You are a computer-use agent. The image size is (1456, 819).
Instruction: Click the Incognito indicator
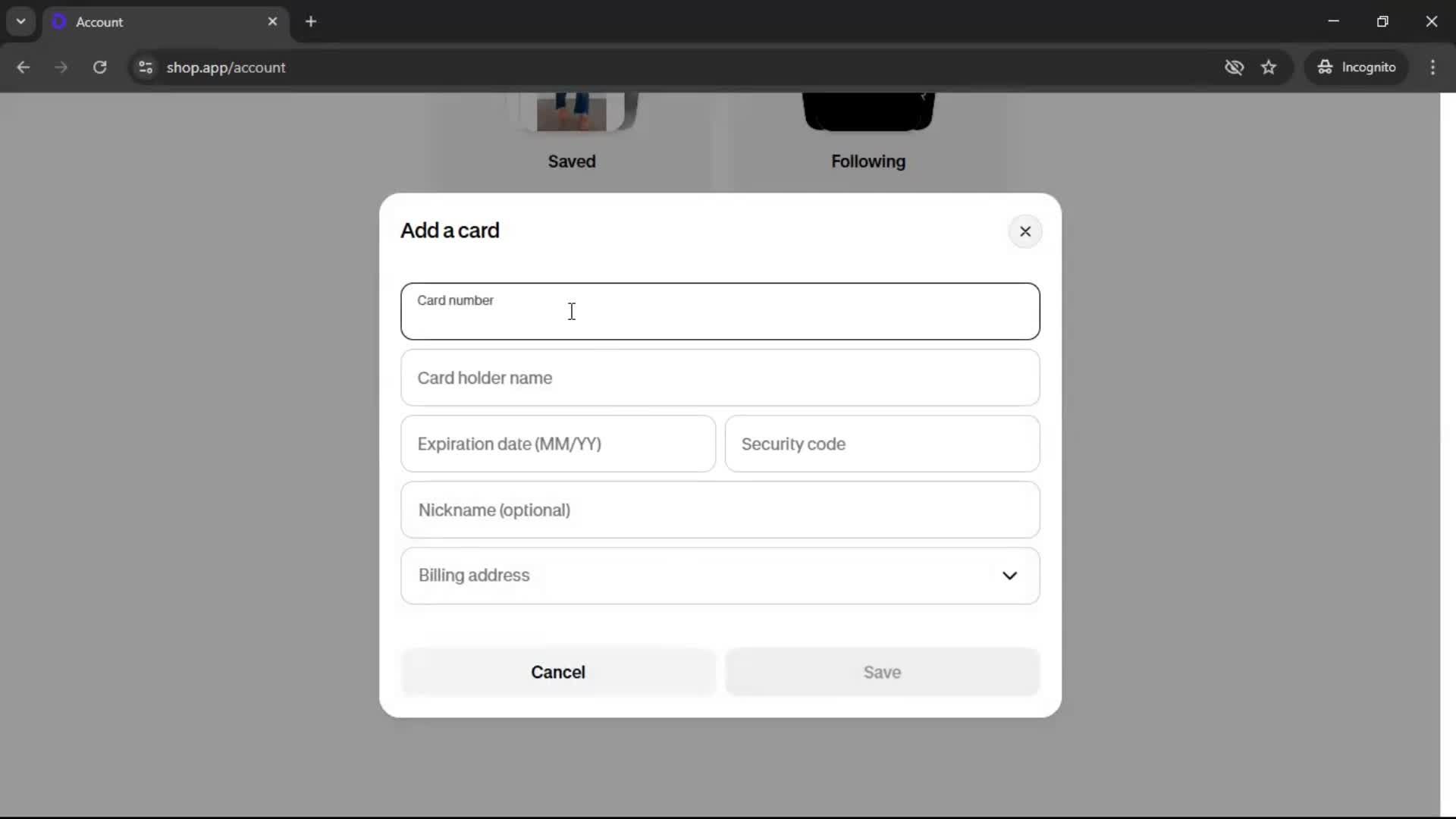pyautogui.click(x=1357, y=67)
